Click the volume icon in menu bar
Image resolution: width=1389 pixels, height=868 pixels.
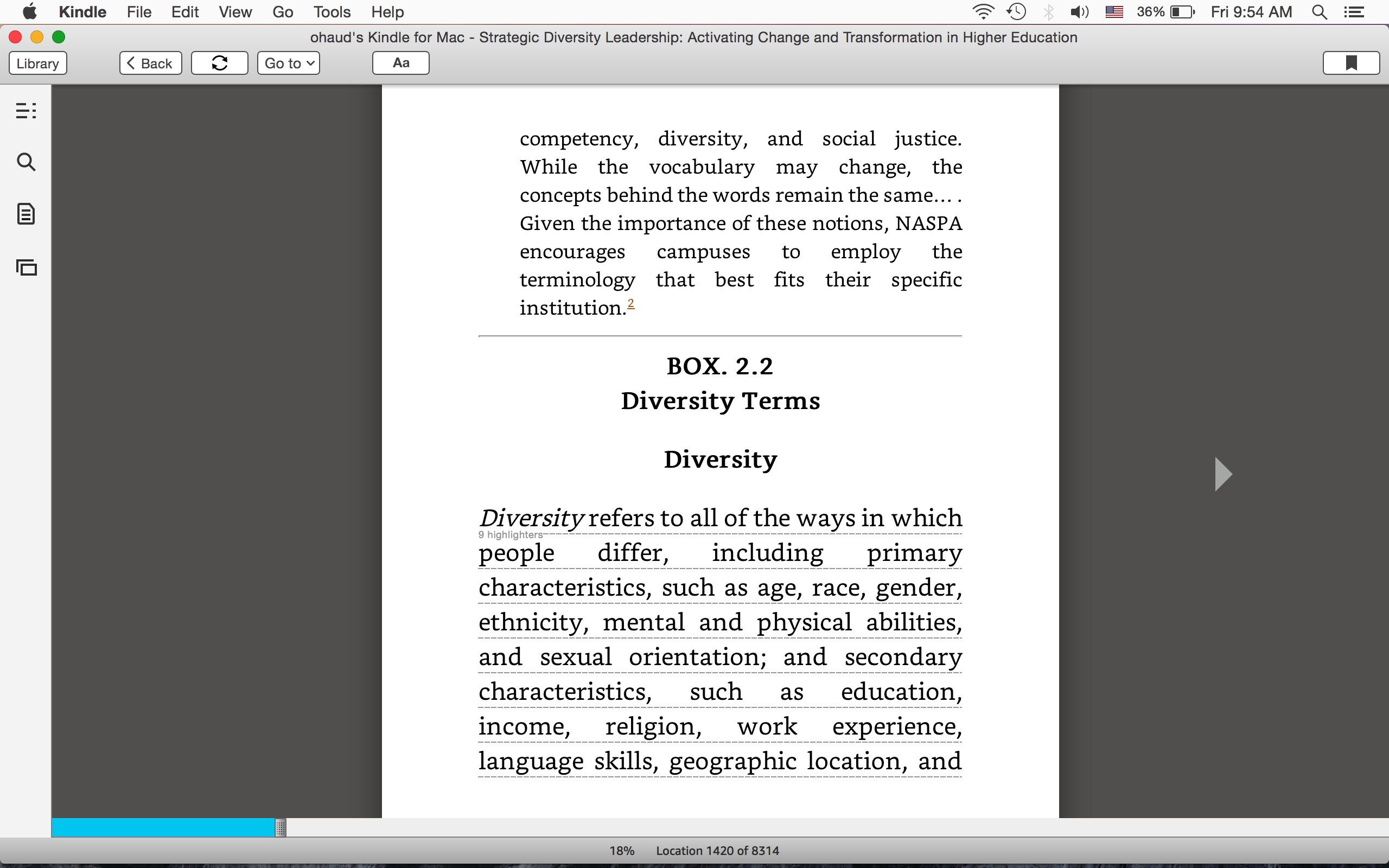[x=1080, y=11]
